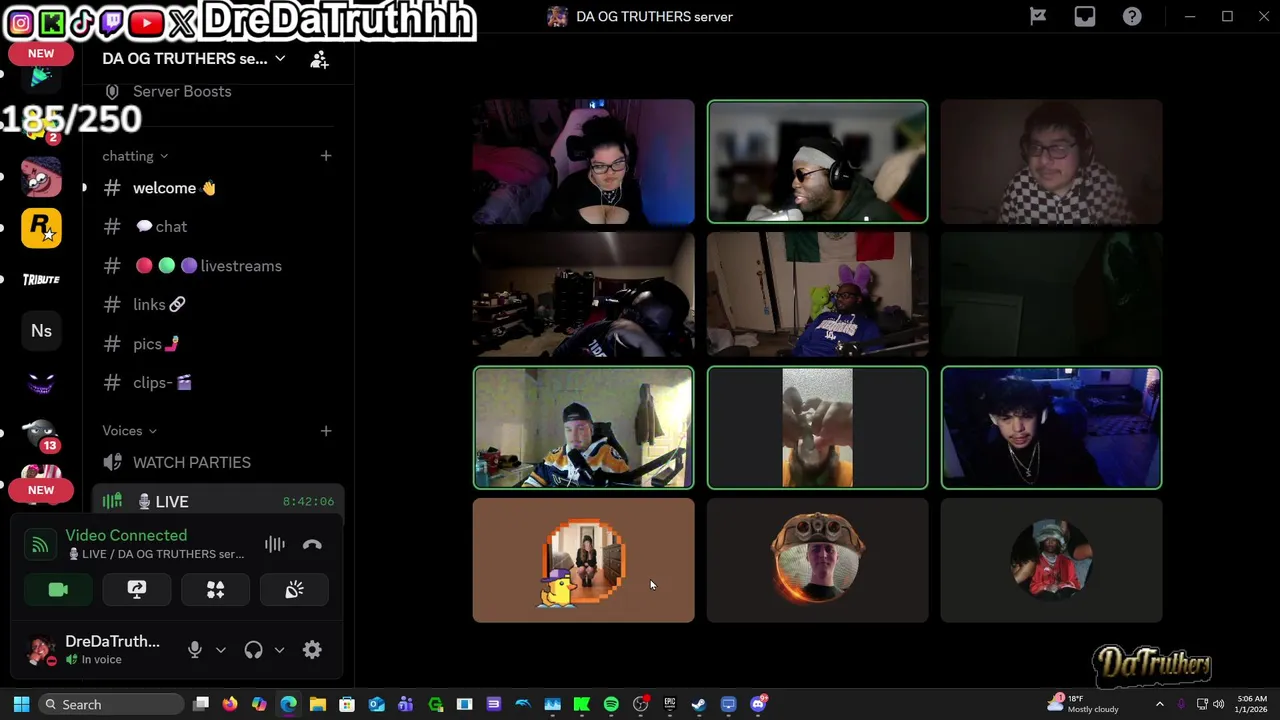Toggle noise suppression waveform icon
This screenshot has width=1280, height=720.
275,545
